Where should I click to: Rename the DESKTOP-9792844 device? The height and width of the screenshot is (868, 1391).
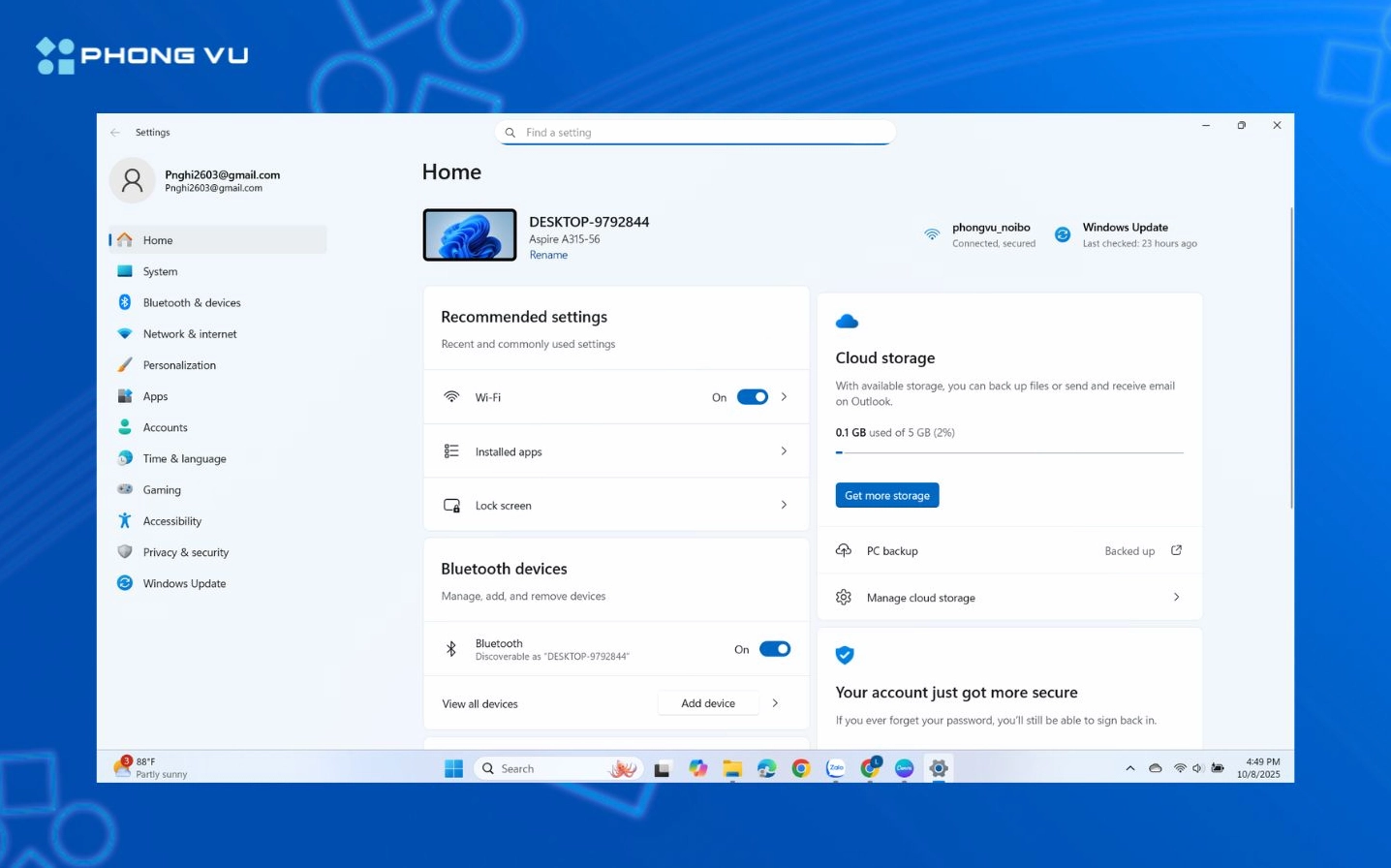coord(548,255)
